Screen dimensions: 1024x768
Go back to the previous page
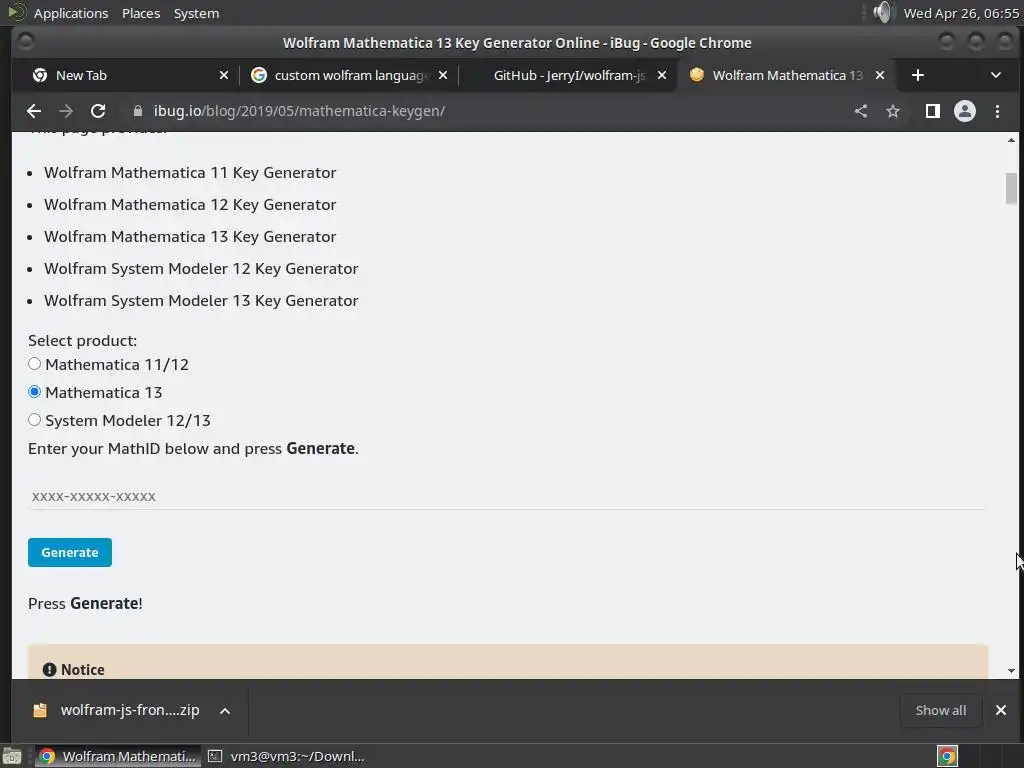click(34, 111)
